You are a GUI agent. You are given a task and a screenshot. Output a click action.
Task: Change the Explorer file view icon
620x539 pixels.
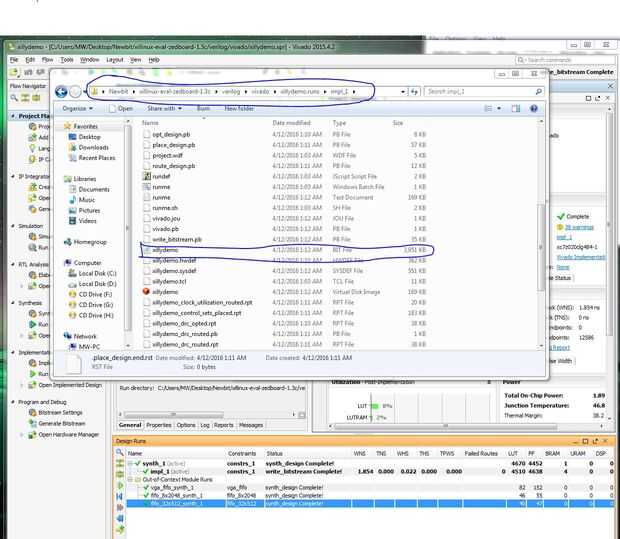point(488,108)
